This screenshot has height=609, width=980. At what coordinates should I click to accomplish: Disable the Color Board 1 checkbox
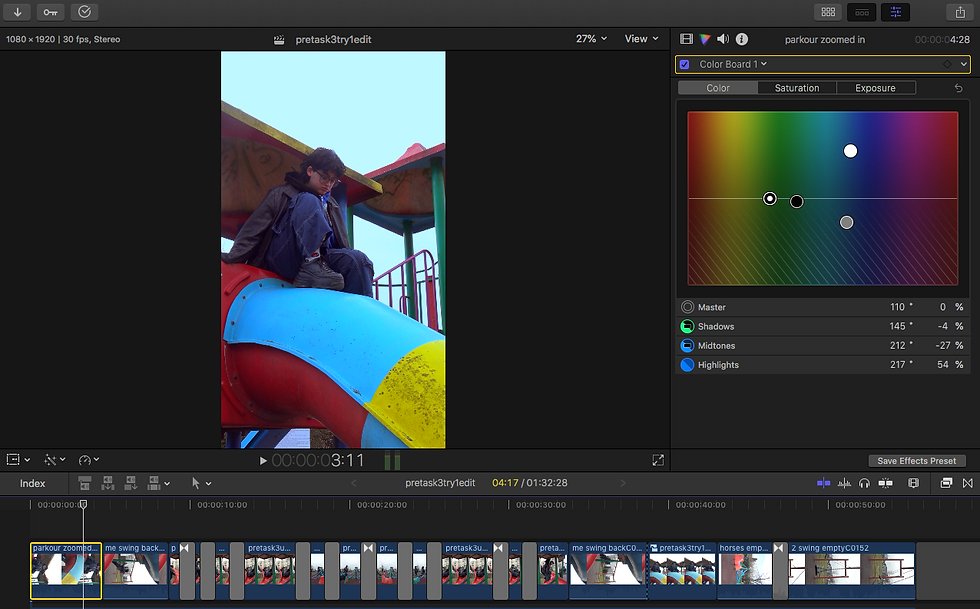click(684, 65)
